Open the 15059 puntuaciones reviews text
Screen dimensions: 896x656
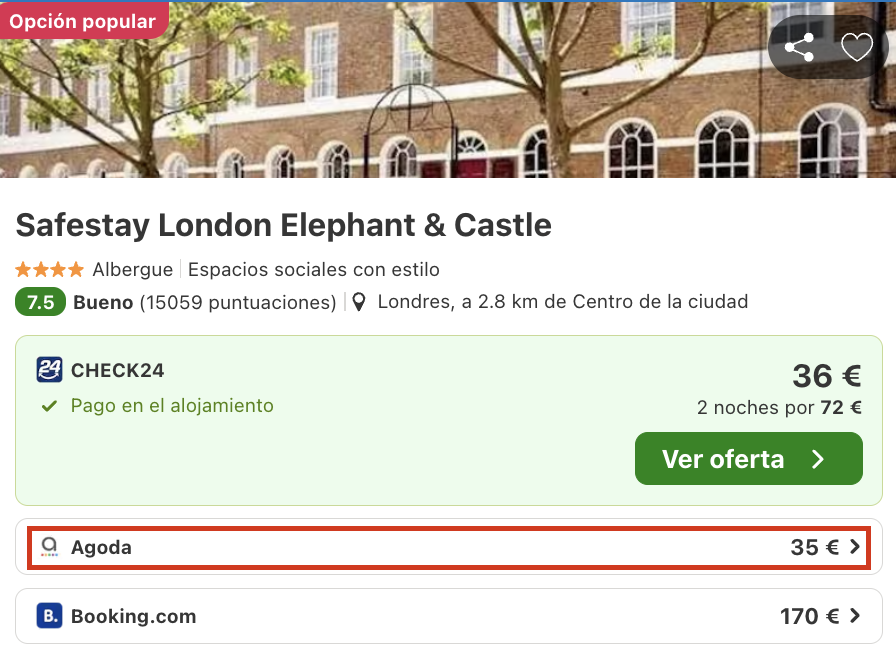[x=238, y=302]
